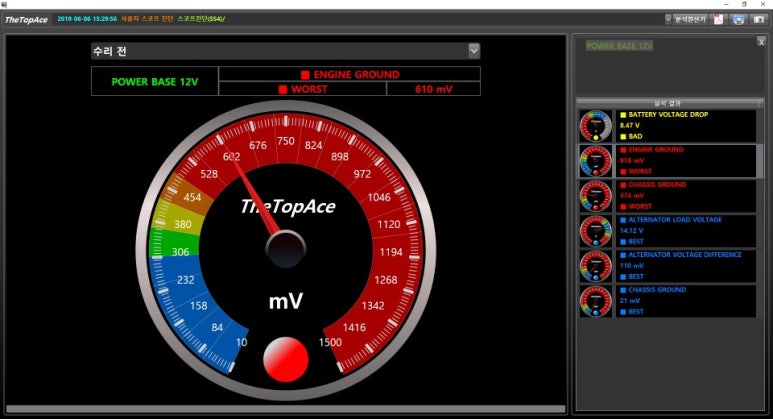Click the timestamp 2019-06-06 15:29:56
This screenshot has width=773, height=419.
point(87,19)
